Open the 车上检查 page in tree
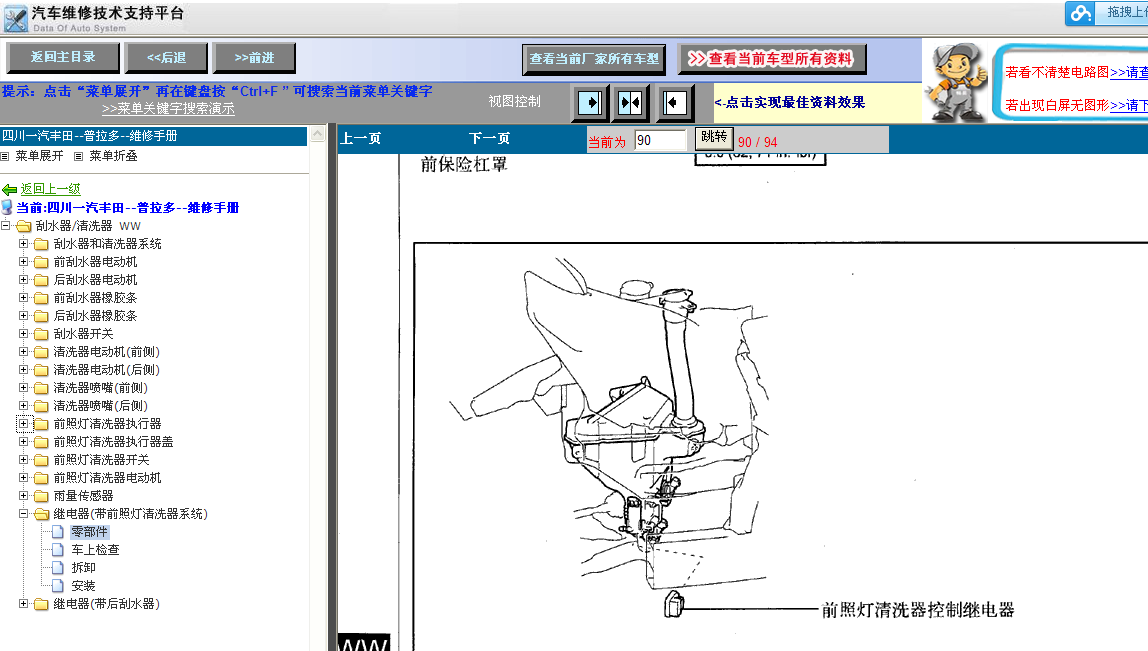The height and width of the screenshot is (651, 1148). tap(95, 550)
